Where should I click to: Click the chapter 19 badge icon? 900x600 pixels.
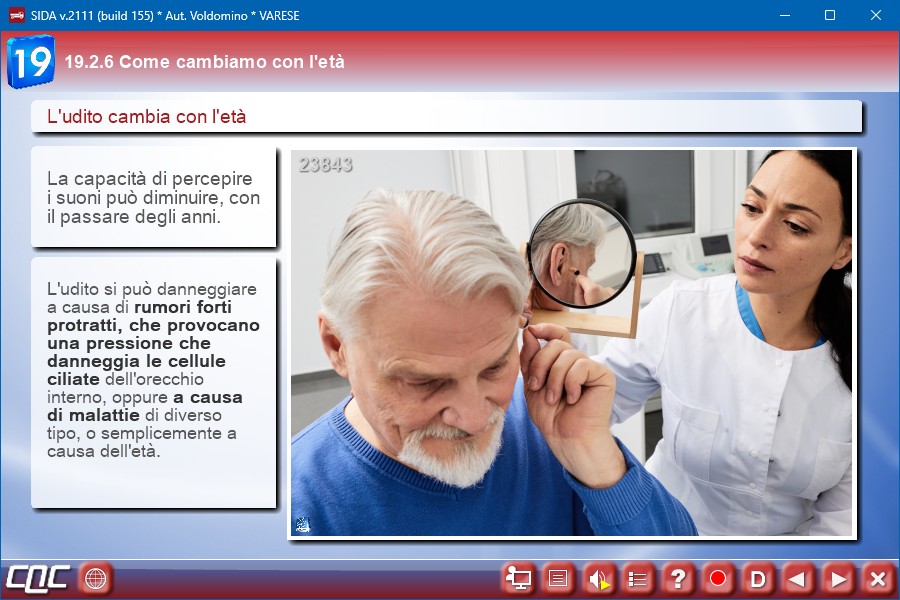pyautogui.click(x=30, y=62)
